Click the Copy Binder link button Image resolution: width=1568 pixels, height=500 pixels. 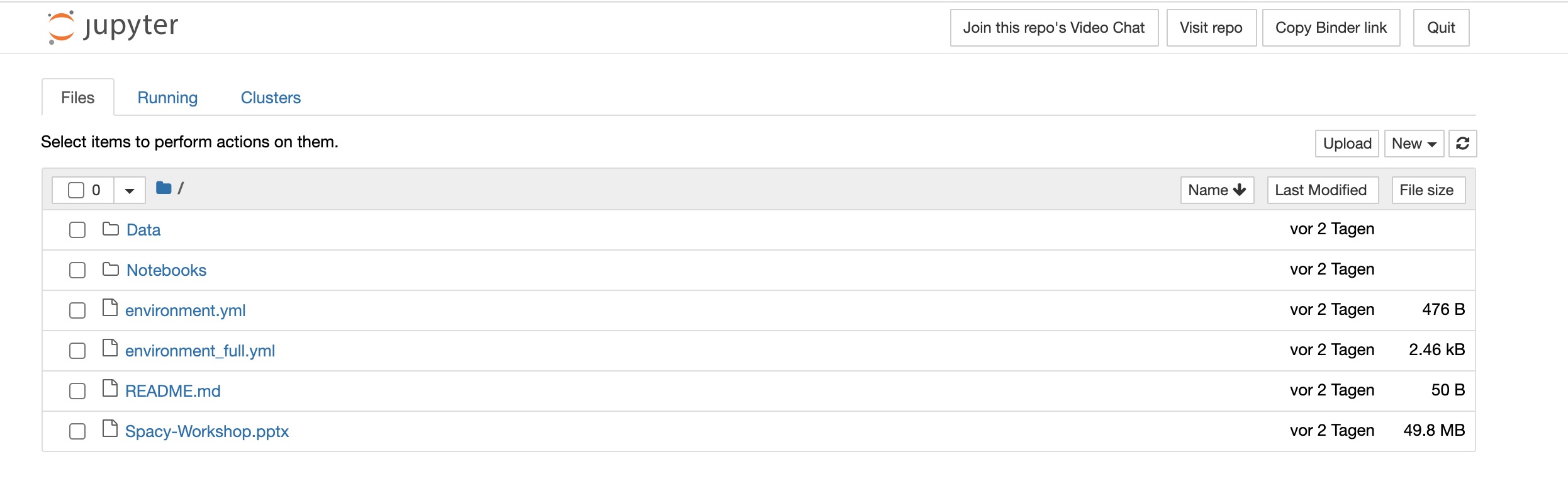(x=1331, y=28)
